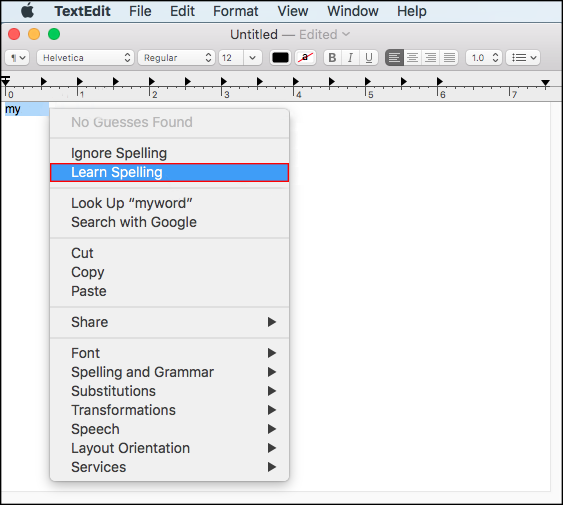
Task: Click the font size field showing 12
Action: 231,57
